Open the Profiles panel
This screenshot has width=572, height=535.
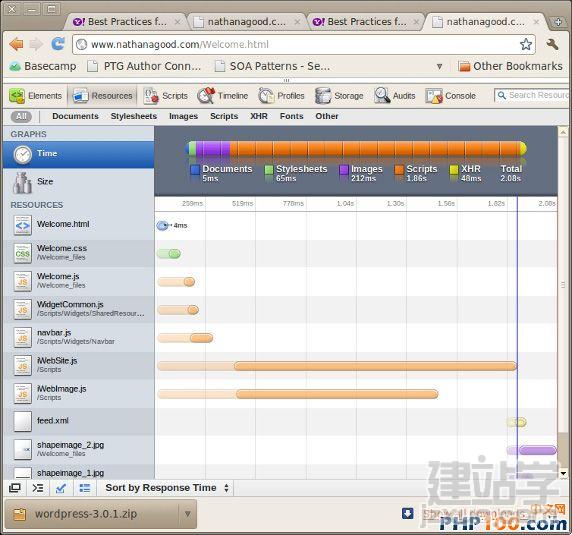pyautogui.click(x=281, y=96)
